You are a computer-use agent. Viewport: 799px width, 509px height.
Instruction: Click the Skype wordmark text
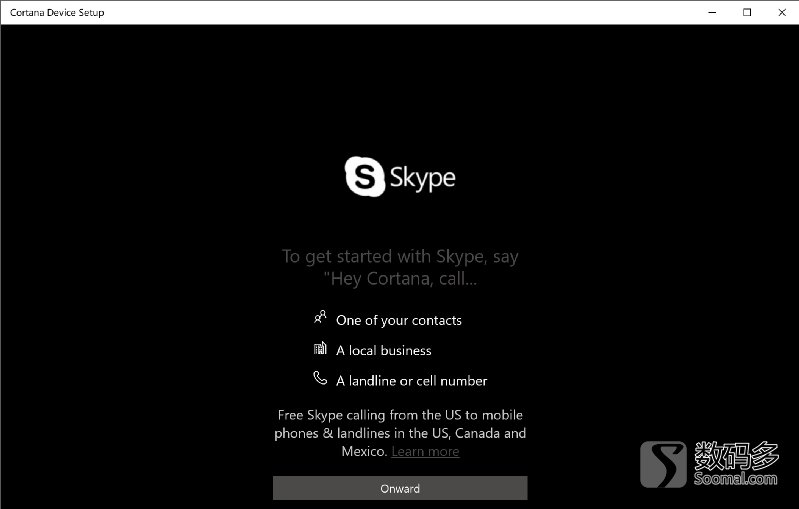[x=423, y=178]
